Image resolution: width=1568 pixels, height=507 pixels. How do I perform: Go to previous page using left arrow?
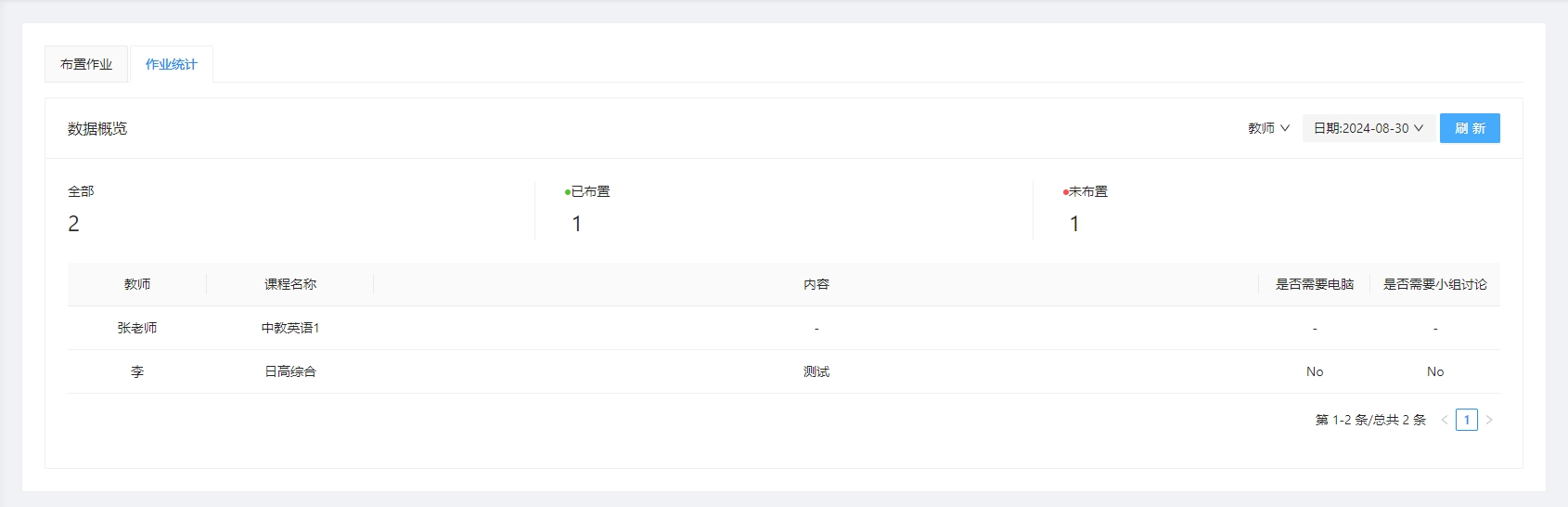(x=1445, y=420)
